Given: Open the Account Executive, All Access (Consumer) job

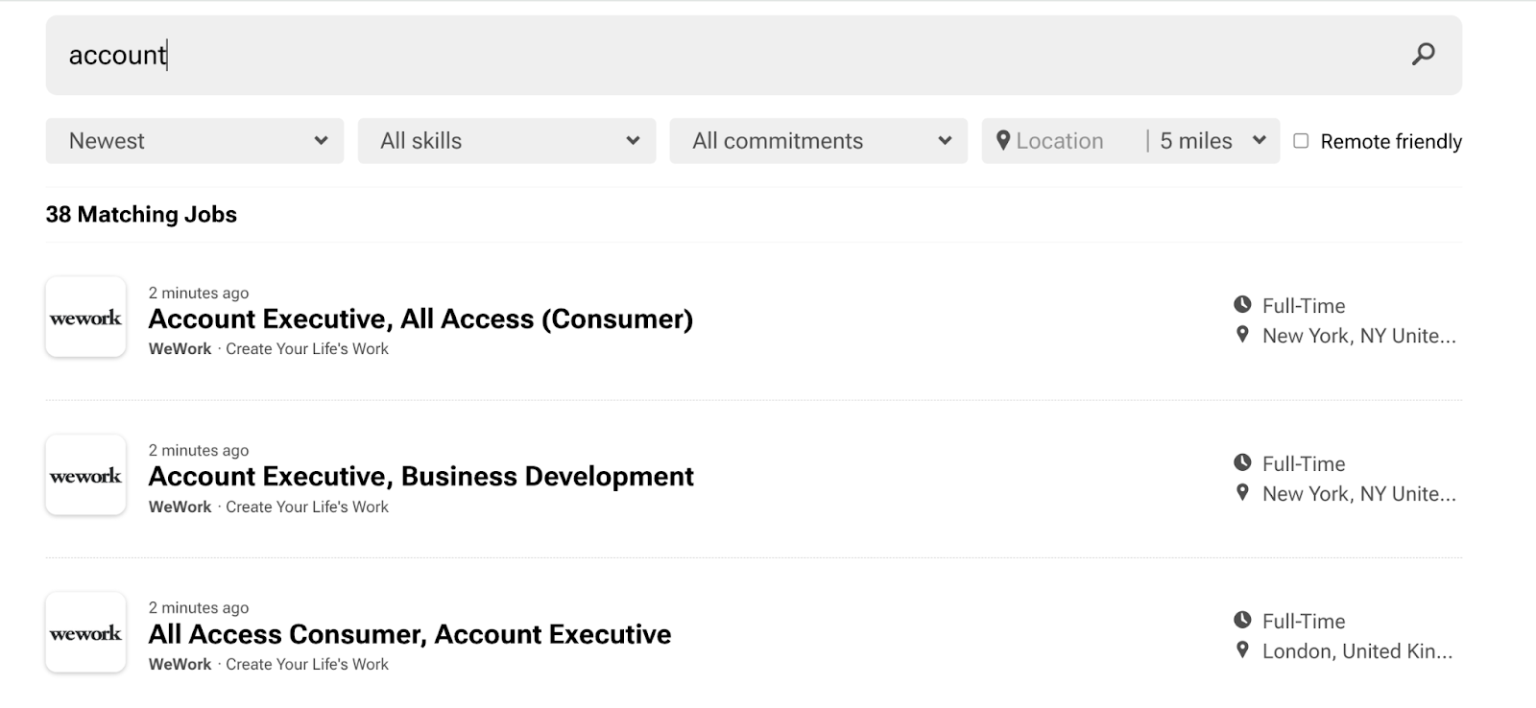Looking at the screenshot, I should [420, 318].
